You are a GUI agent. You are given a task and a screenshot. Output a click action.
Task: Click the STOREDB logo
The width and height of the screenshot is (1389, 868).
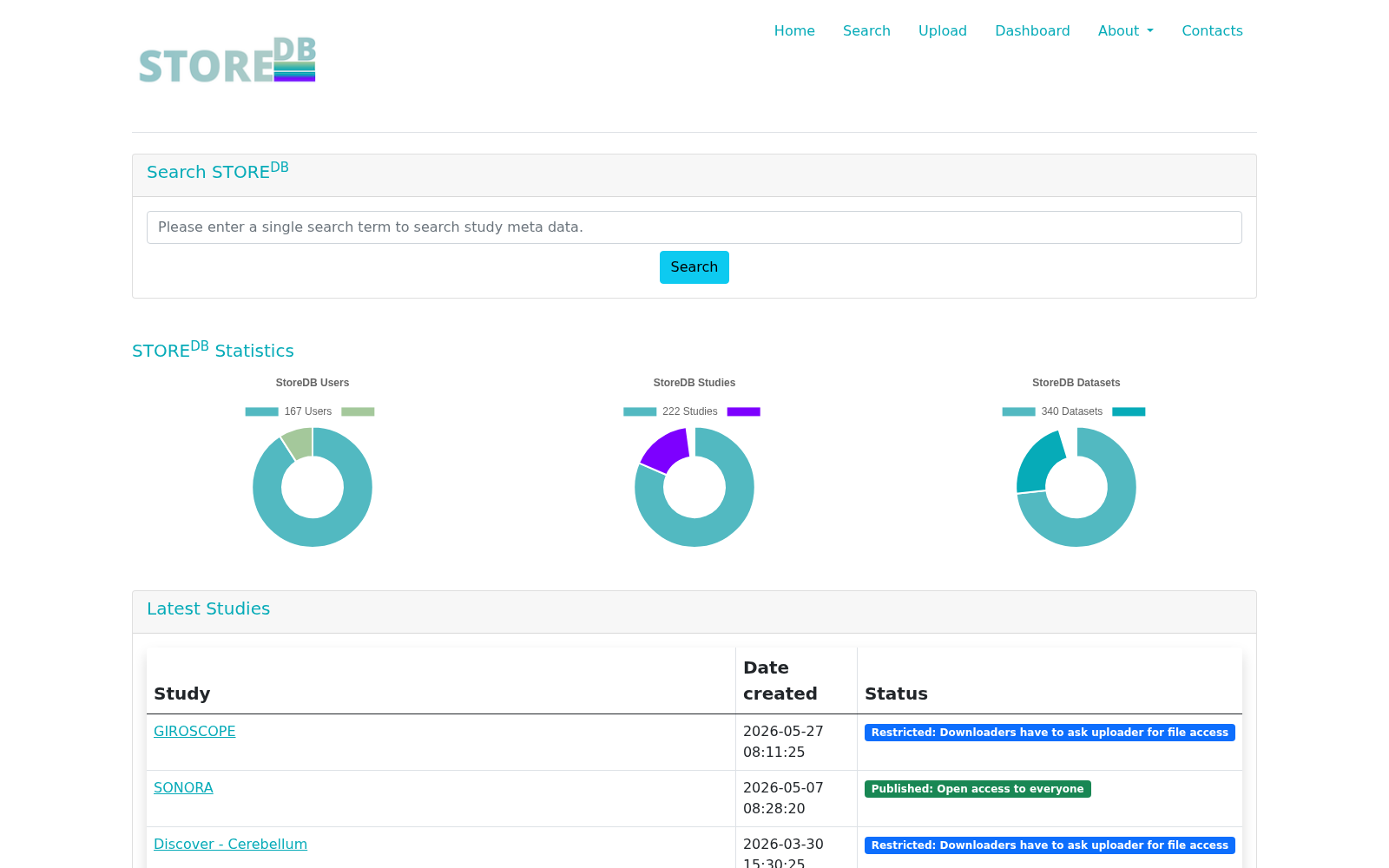pyautogui.click(x=227, y=60)
